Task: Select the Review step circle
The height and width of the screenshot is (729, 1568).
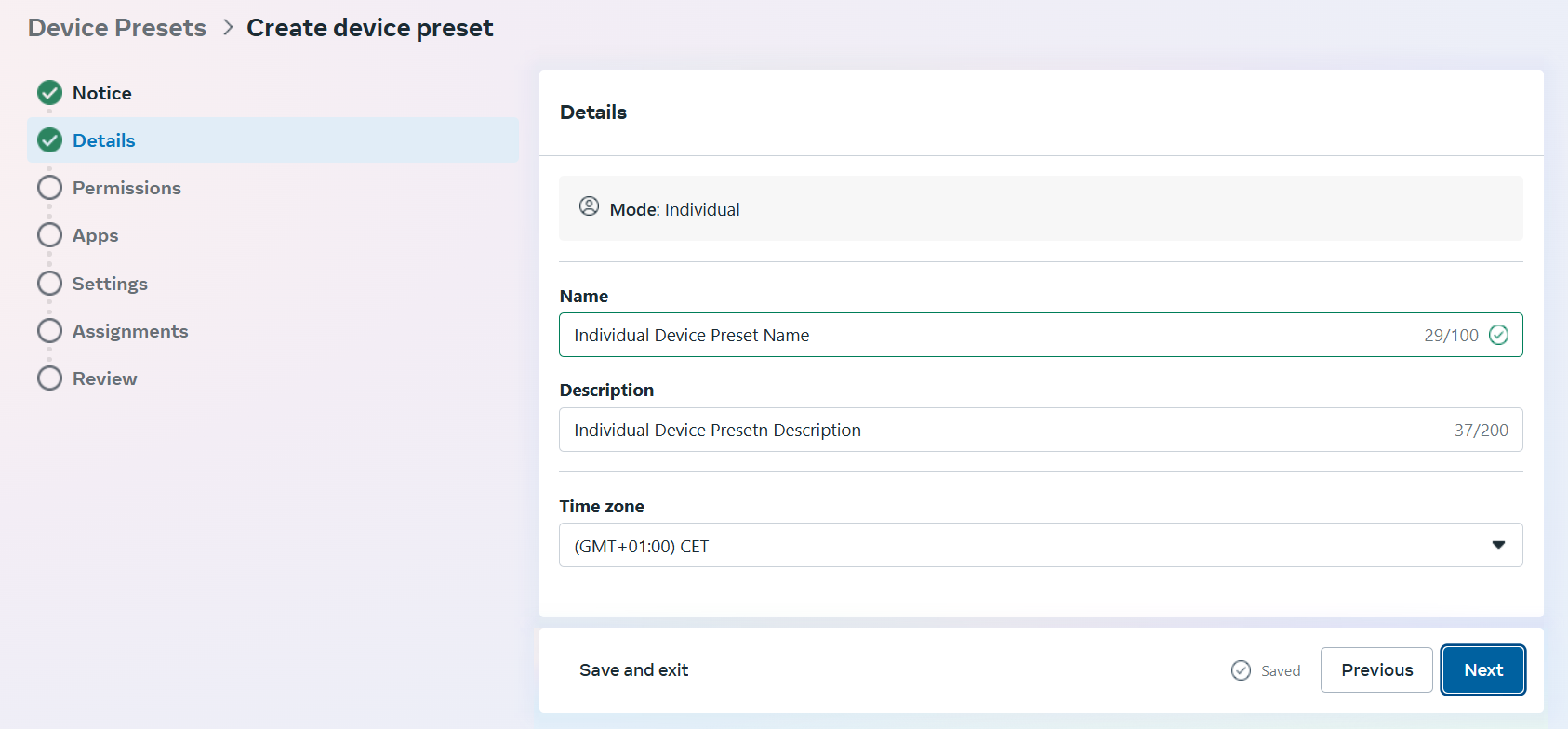Action: pos(49,378)
